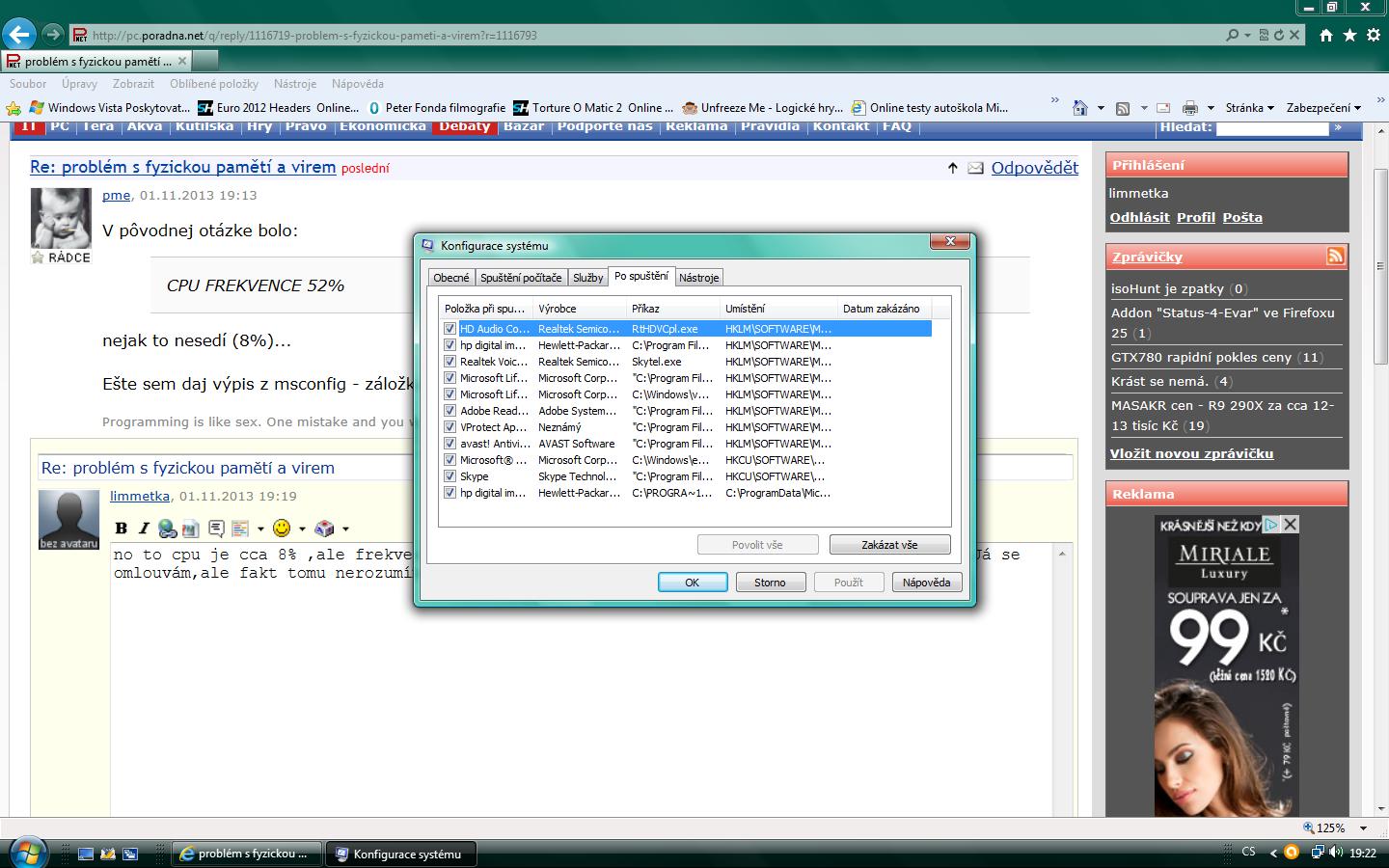Click the RSS feeds icon in the command bar
Viewport: 1389px width, 868px height.
coord(1123,108)
